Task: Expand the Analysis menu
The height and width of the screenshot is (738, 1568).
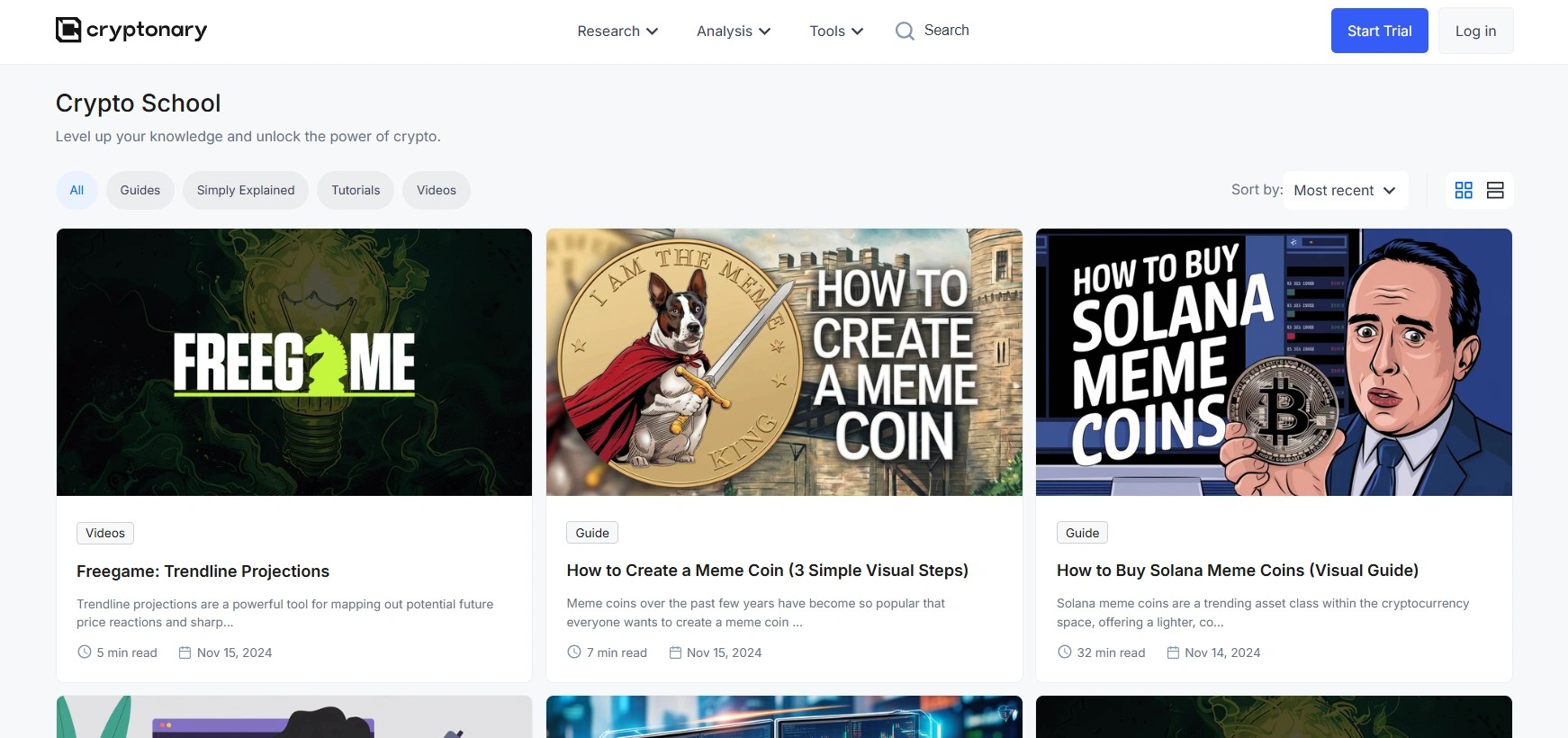Action: pyautogui.click(x=734, y=31)
